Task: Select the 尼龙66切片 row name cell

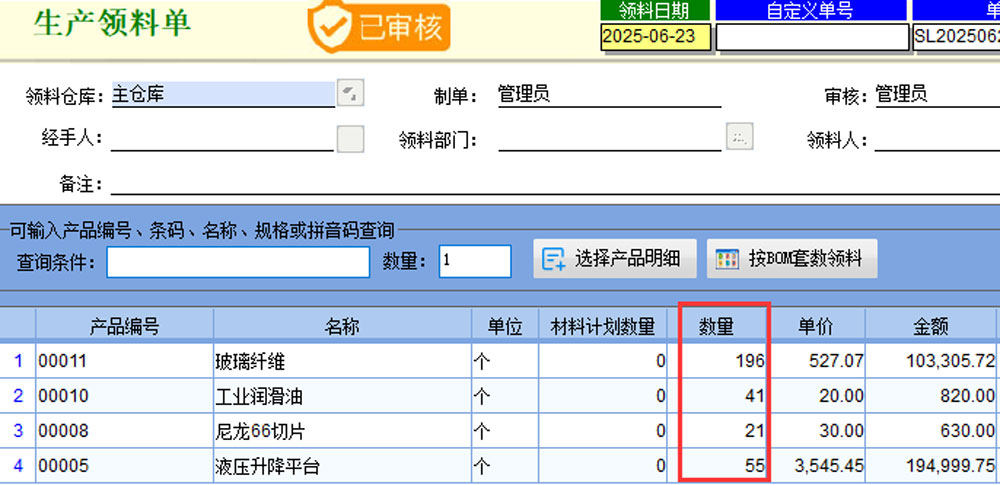Action: [342, 431]
